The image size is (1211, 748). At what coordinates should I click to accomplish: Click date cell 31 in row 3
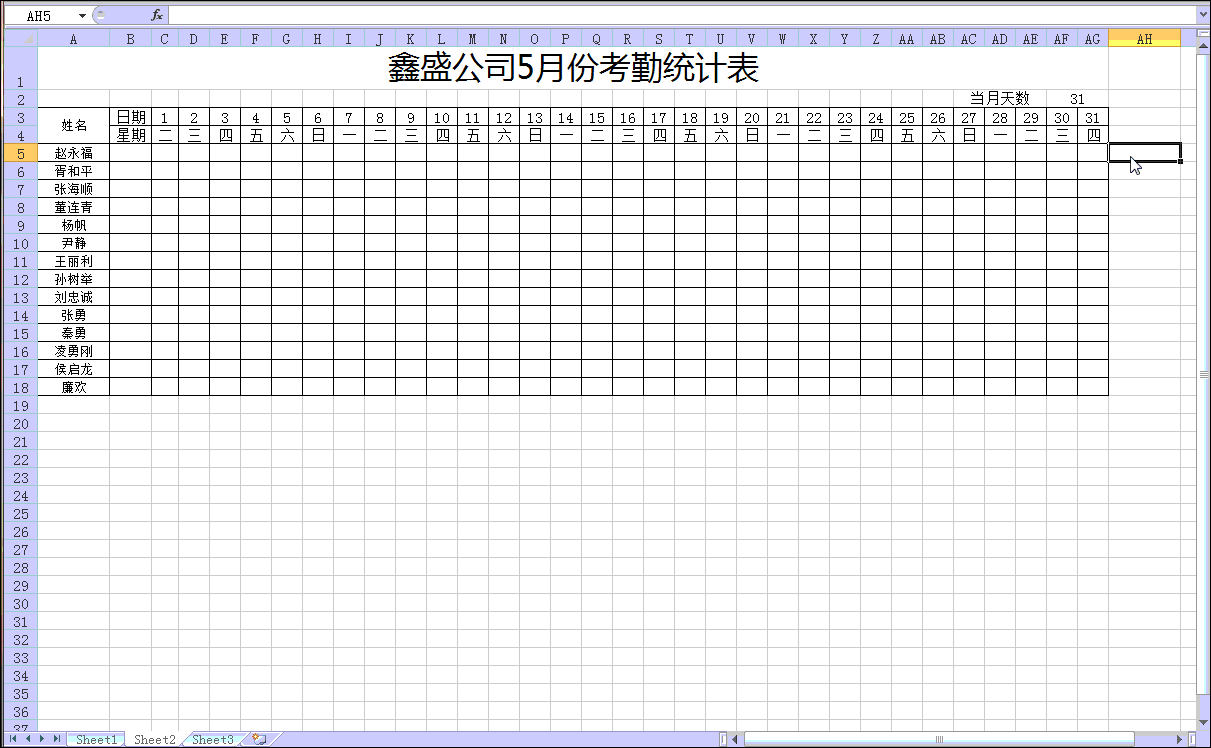[x=1093, y=117]
